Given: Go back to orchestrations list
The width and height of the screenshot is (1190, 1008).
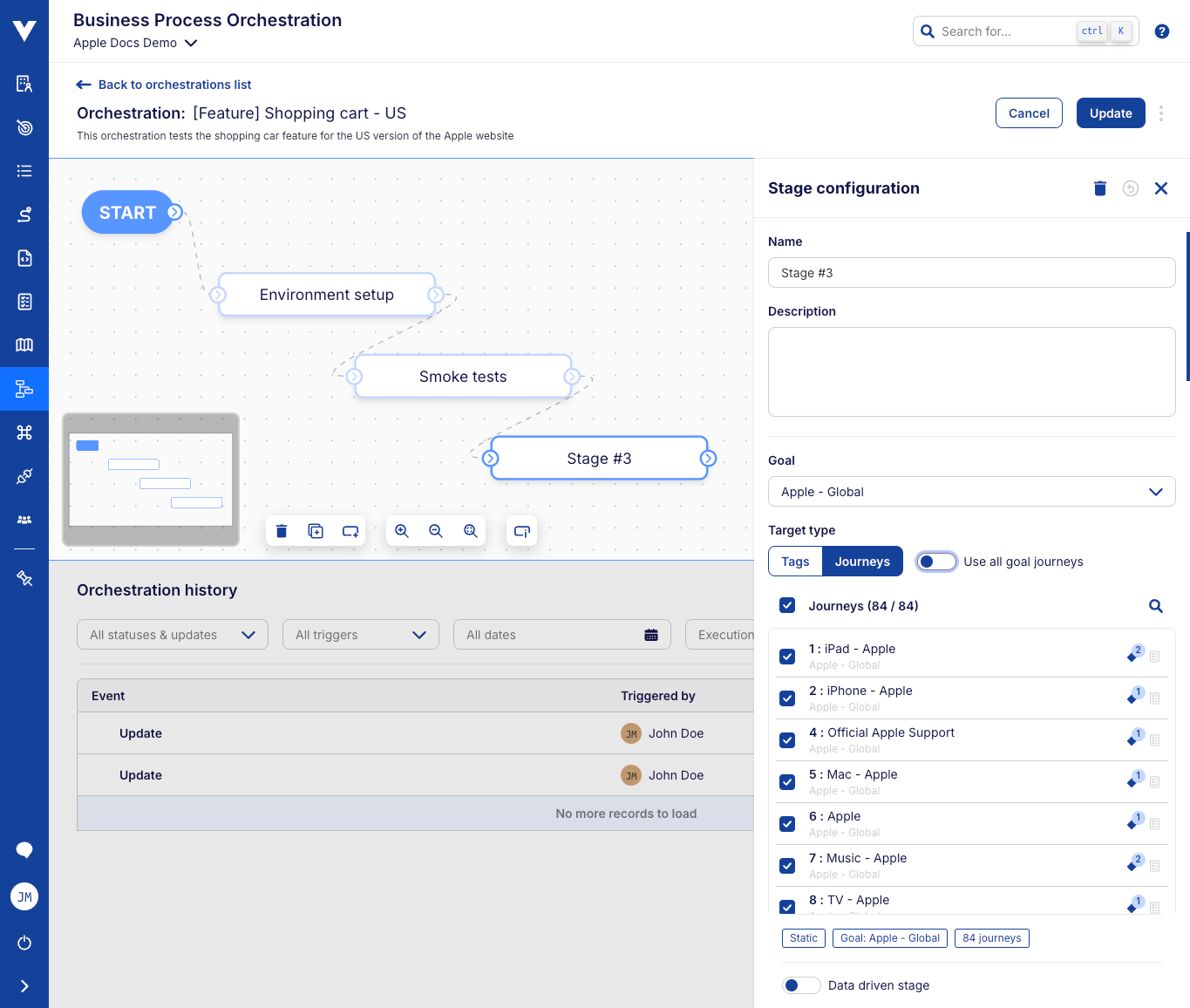Looking at the screenshot, I should (164, 85).
